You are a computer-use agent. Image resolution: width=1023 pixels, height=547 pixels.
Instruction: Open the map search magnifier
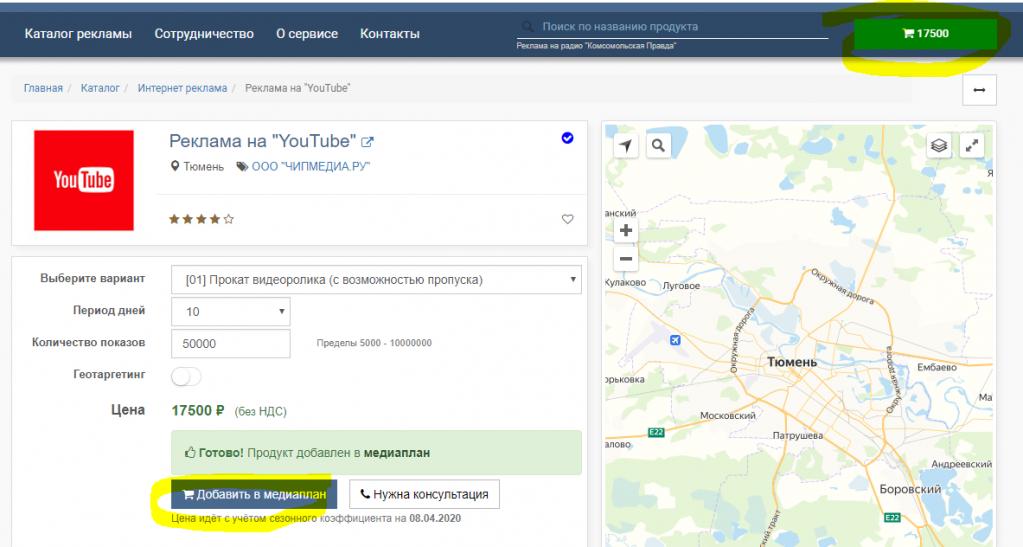(x=658, y=146)
